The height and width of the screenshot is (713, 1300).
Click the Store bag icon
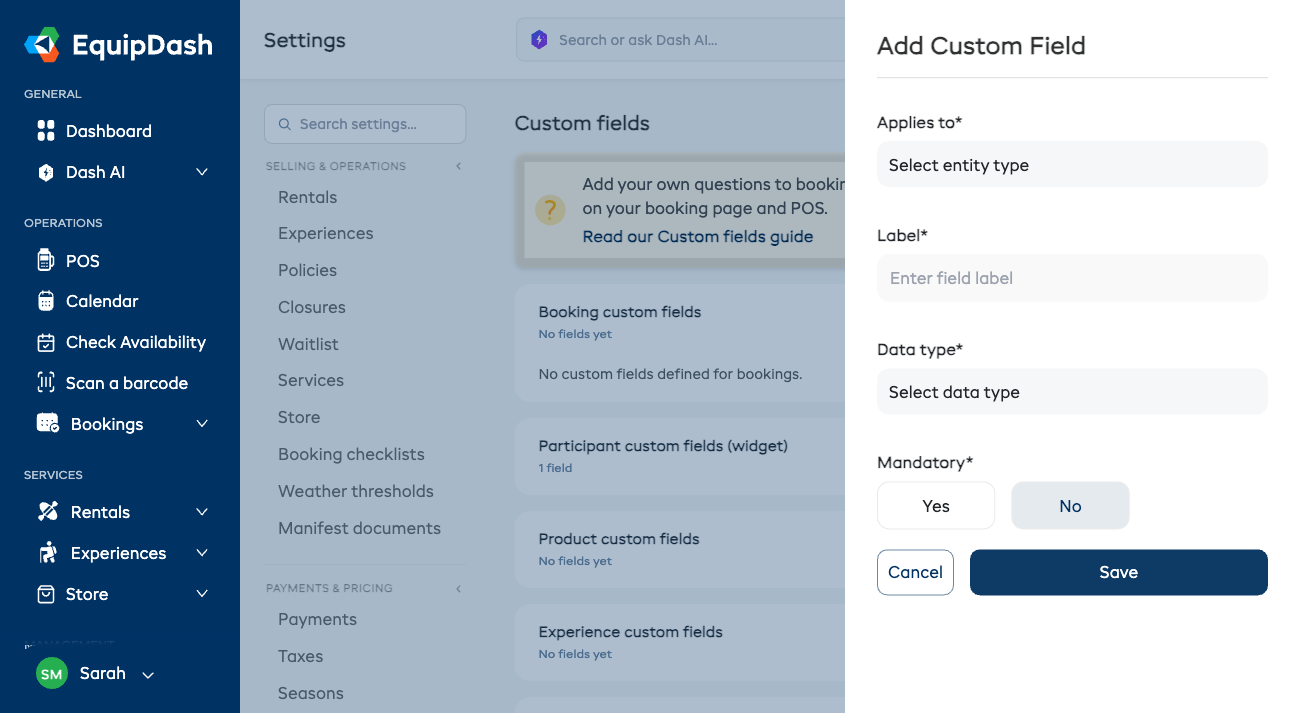45,594
